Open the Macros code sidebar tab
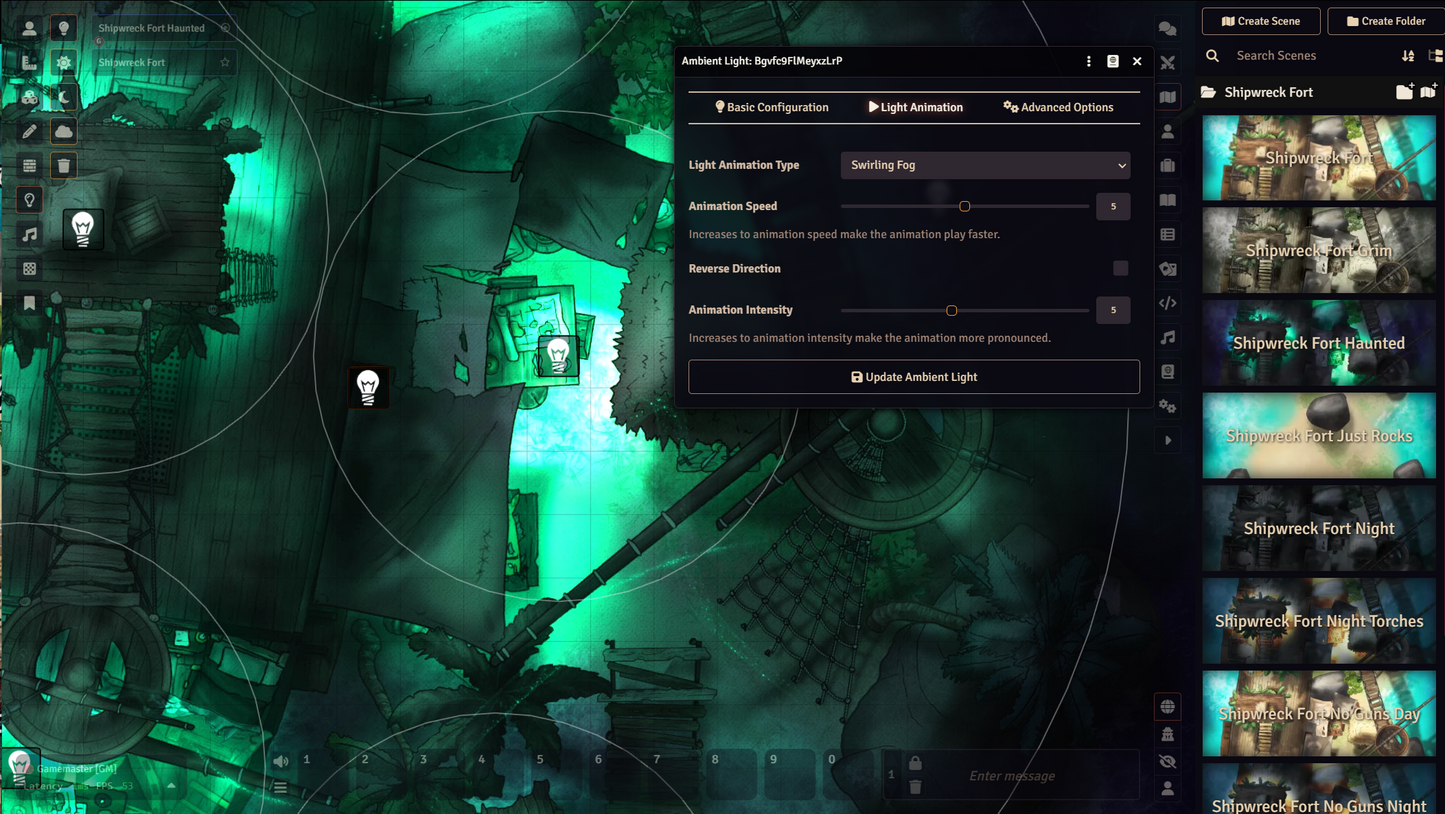This screenshot has width=1445, height=814. tap(1167, 302)
